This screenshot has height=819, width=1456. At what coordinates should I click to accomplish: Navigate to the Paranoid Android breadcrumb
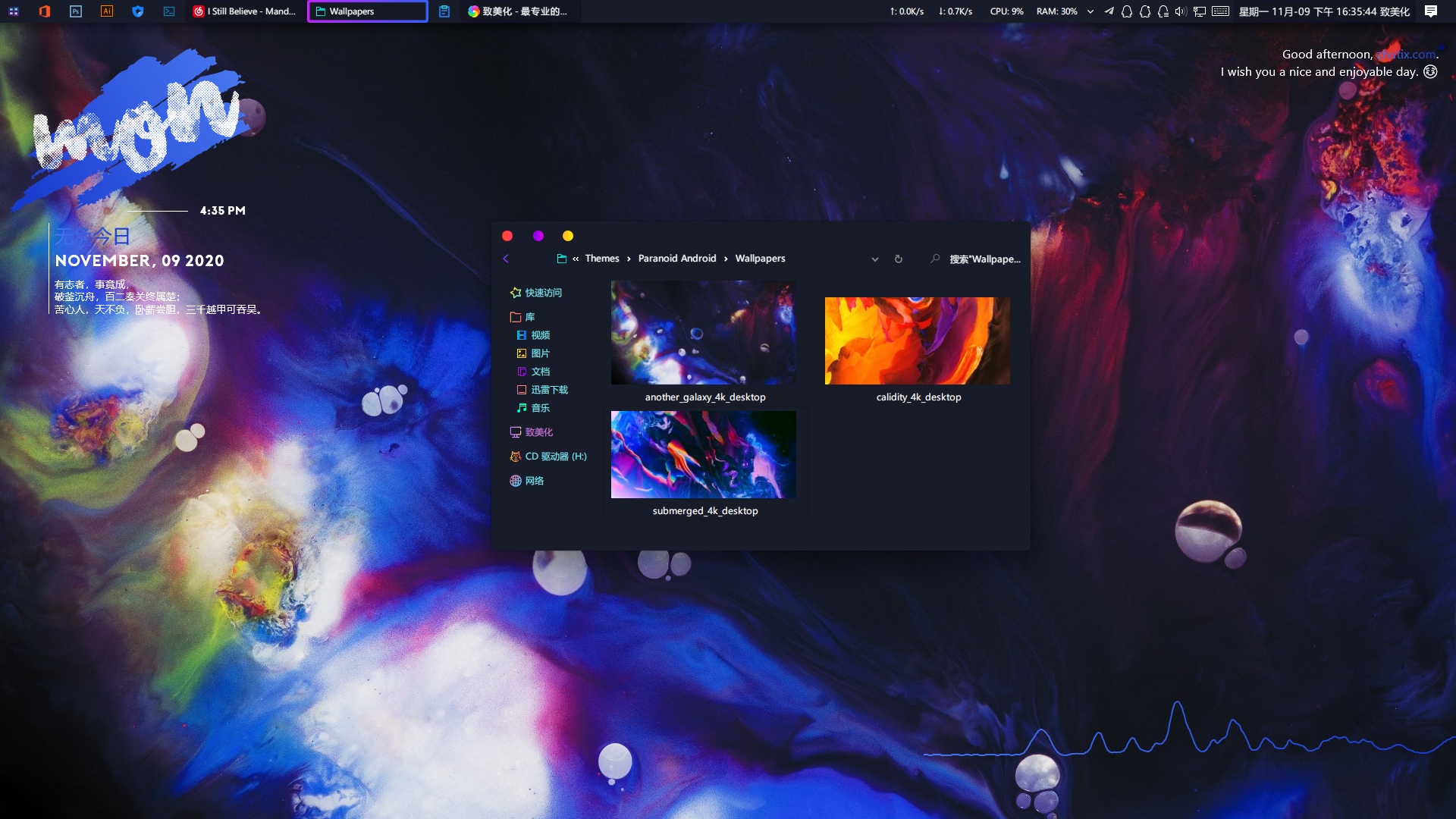click(x=676, y=259)
